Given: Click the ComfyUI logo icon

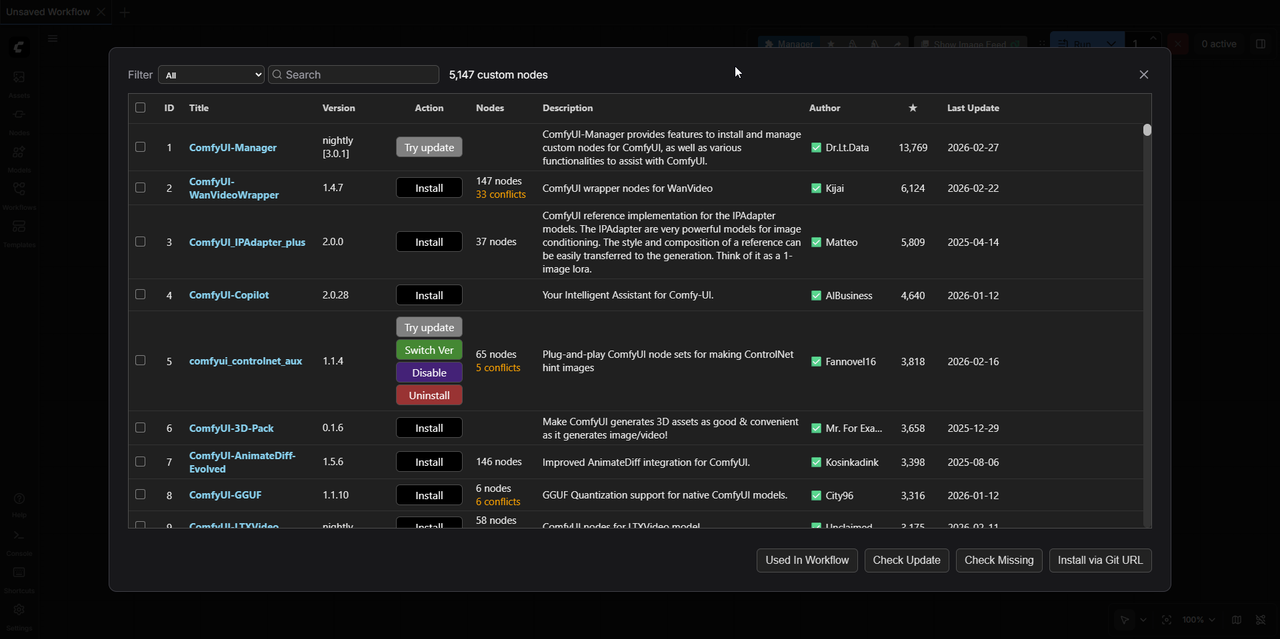Looking at the screenshot, I should 19,47.
